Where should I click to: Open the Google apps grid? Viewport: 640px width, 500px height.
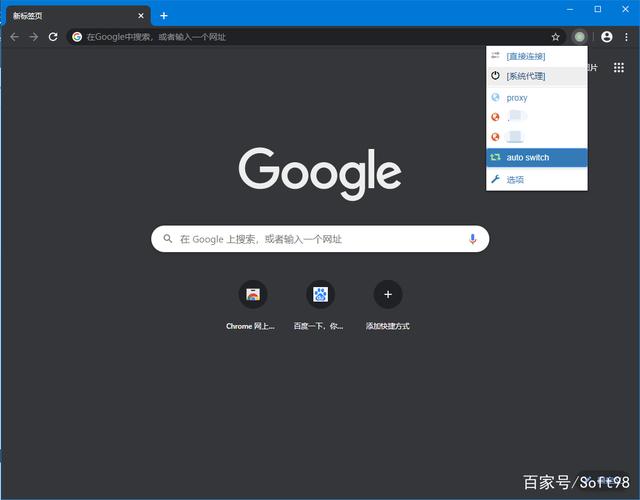tap(619, 67)
